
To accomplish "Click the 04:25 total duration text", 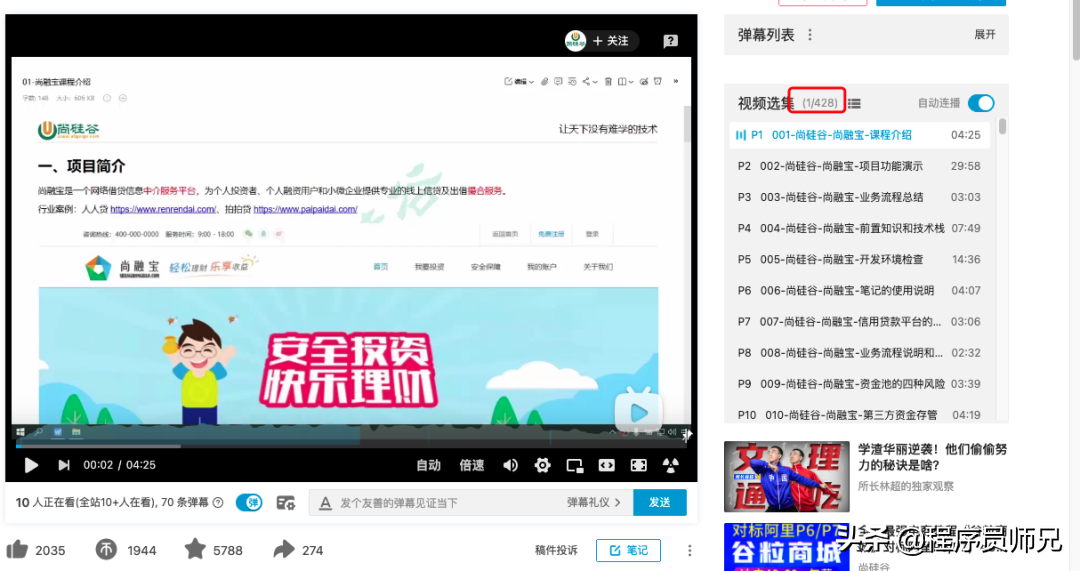I will click(141, 465).
